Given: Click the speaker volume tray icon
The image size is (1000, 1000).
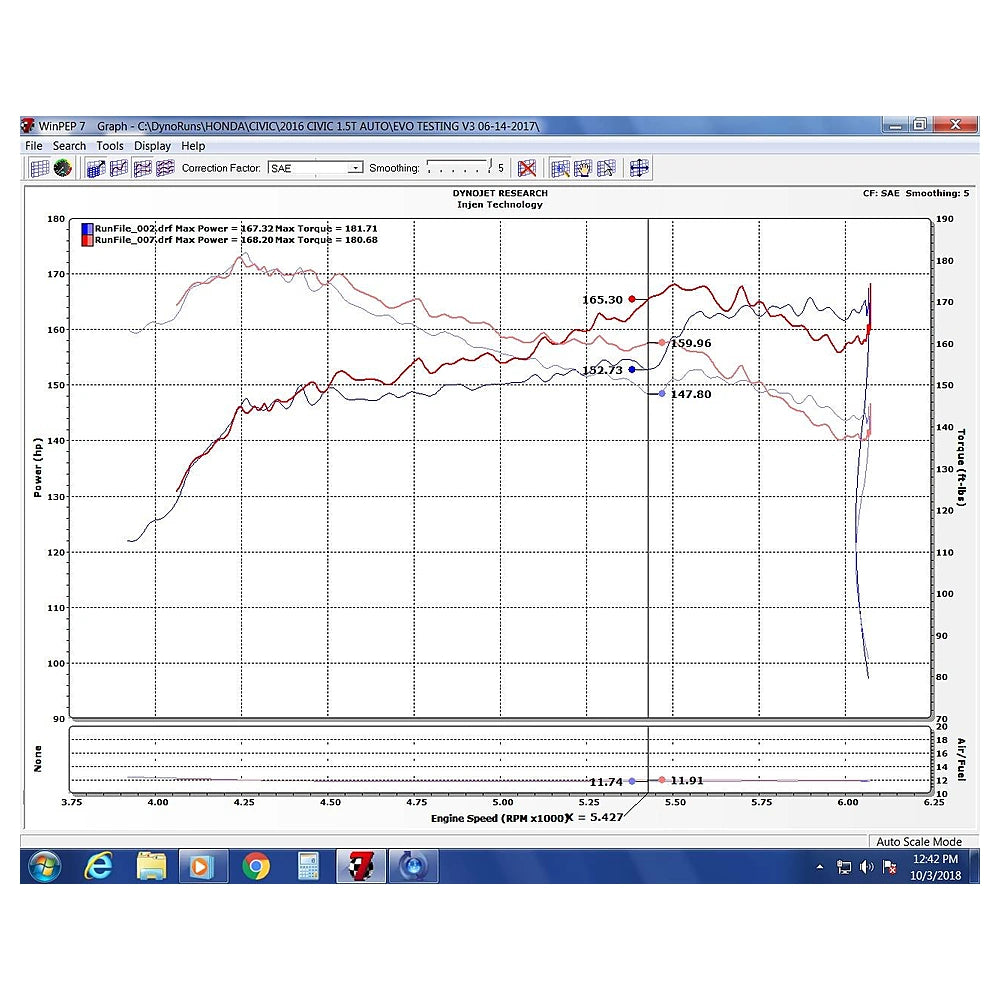Looking at the screenshot, I should (x=866, y=867).
